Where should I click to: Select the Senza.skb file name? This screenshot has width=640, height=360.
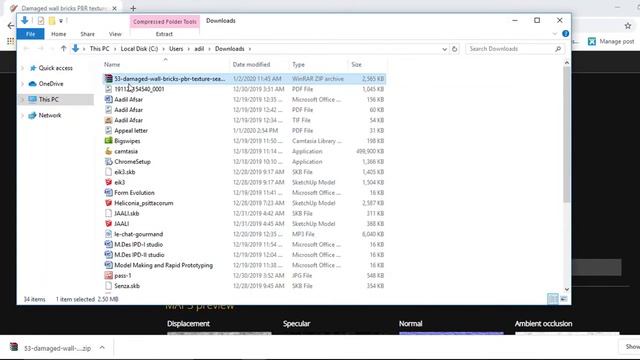coord(127,286)
